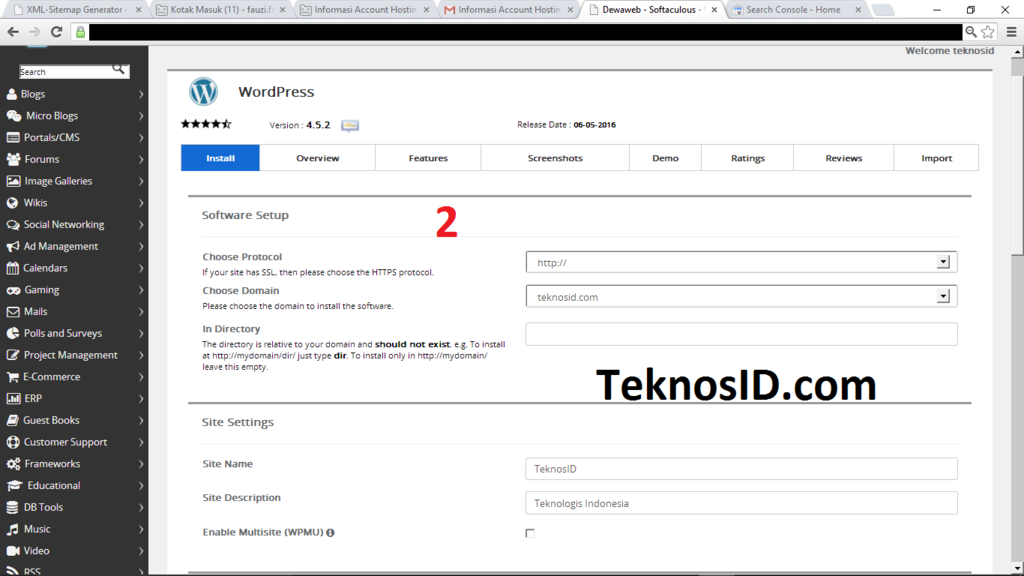Expand the Blogs category arrow
The image size is (1024, 576).
pyautogui.click(x=141, y=94)
